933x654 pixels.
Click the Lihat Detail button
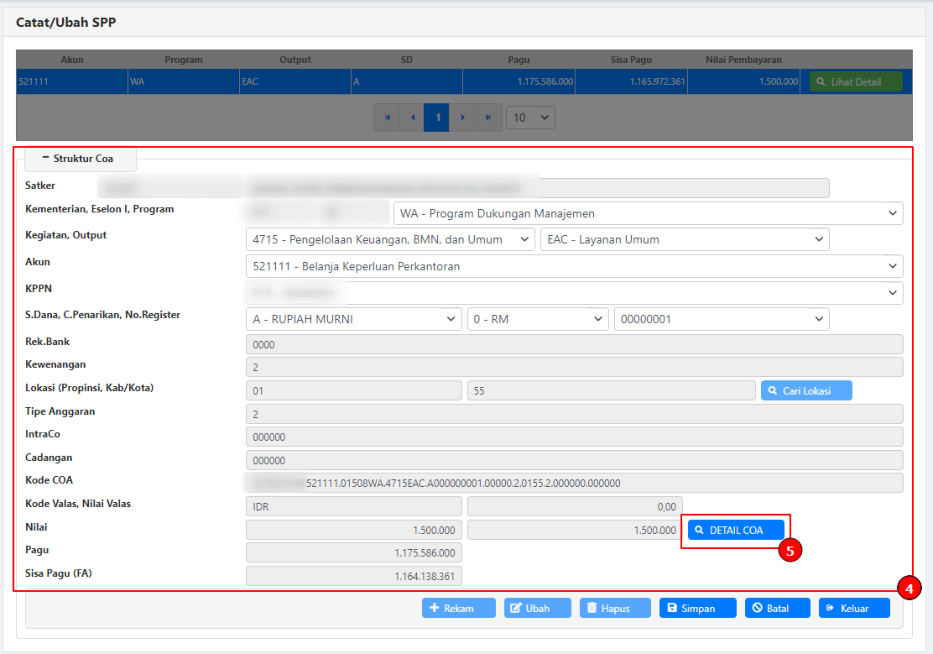[x=855, y=82]
